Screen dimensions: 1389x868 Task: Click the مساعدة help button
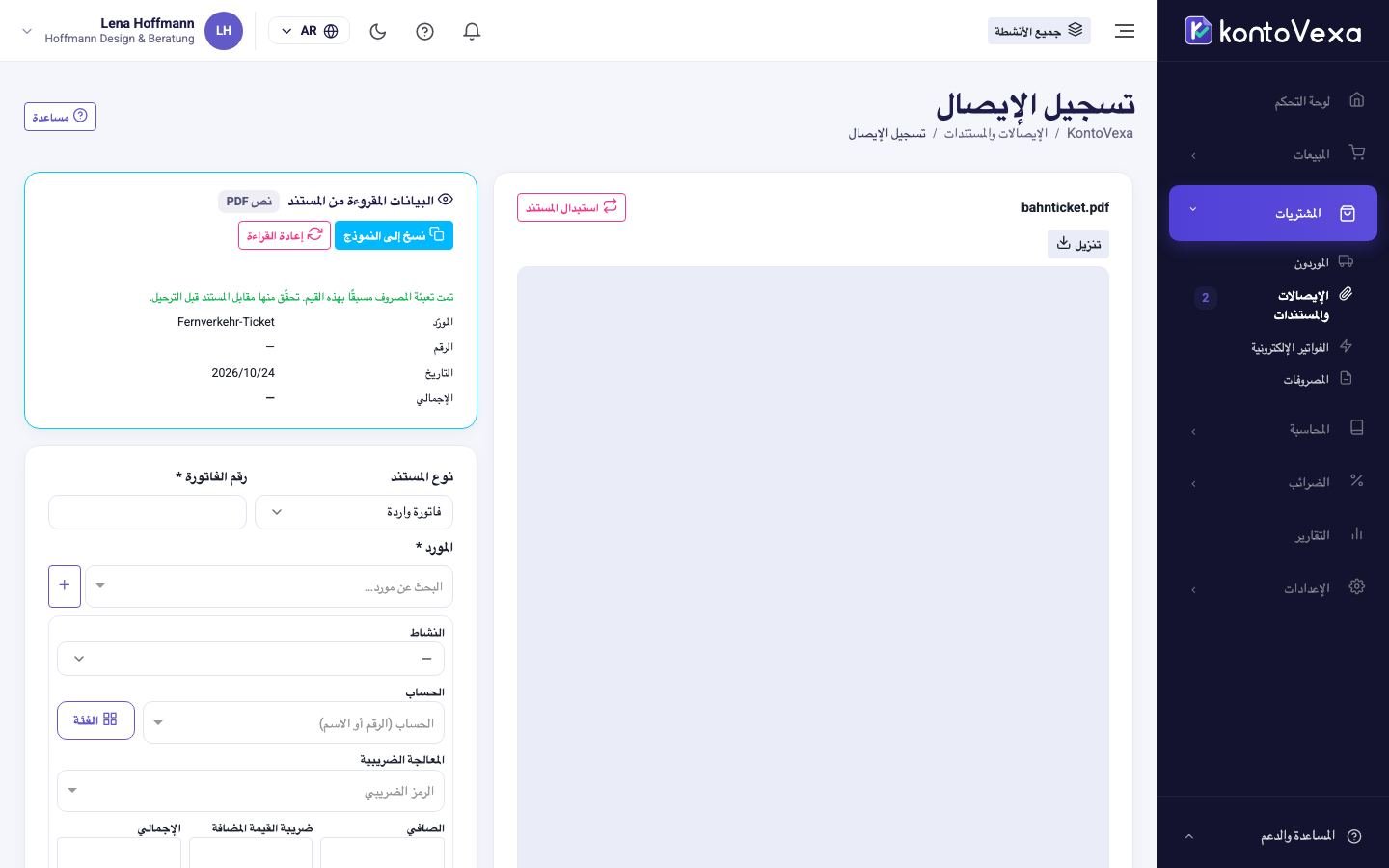[60, 117]
